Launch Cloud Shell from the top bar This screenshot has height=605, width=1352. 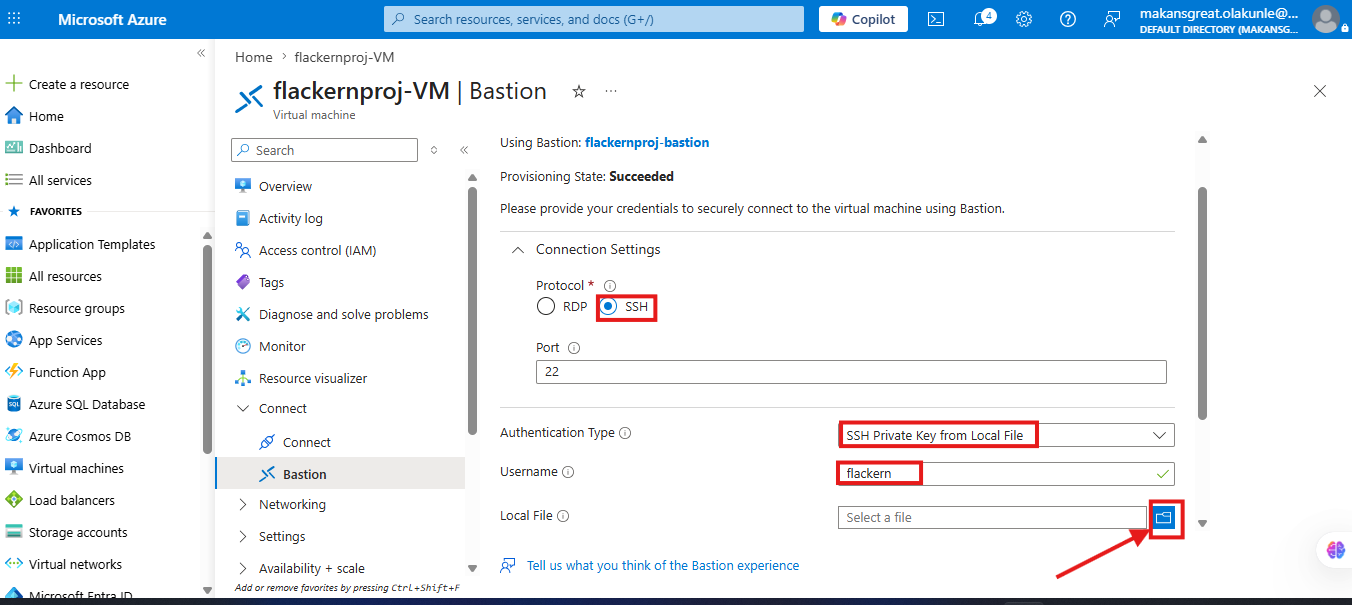point(936,19)
